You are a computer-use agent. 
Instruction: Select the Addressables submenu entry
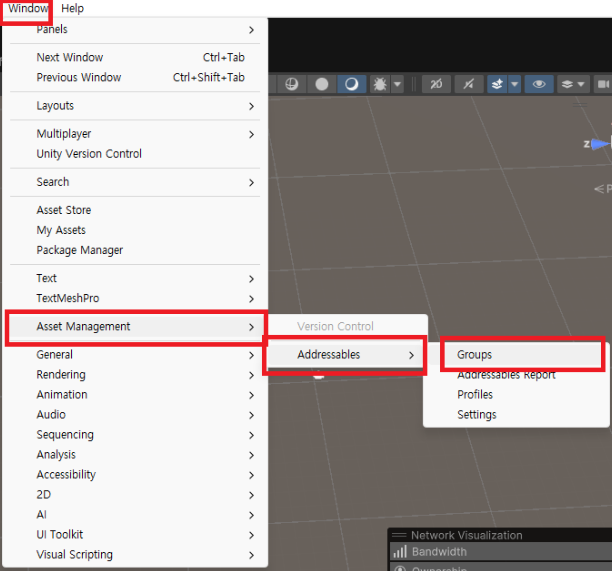(346, 355)
